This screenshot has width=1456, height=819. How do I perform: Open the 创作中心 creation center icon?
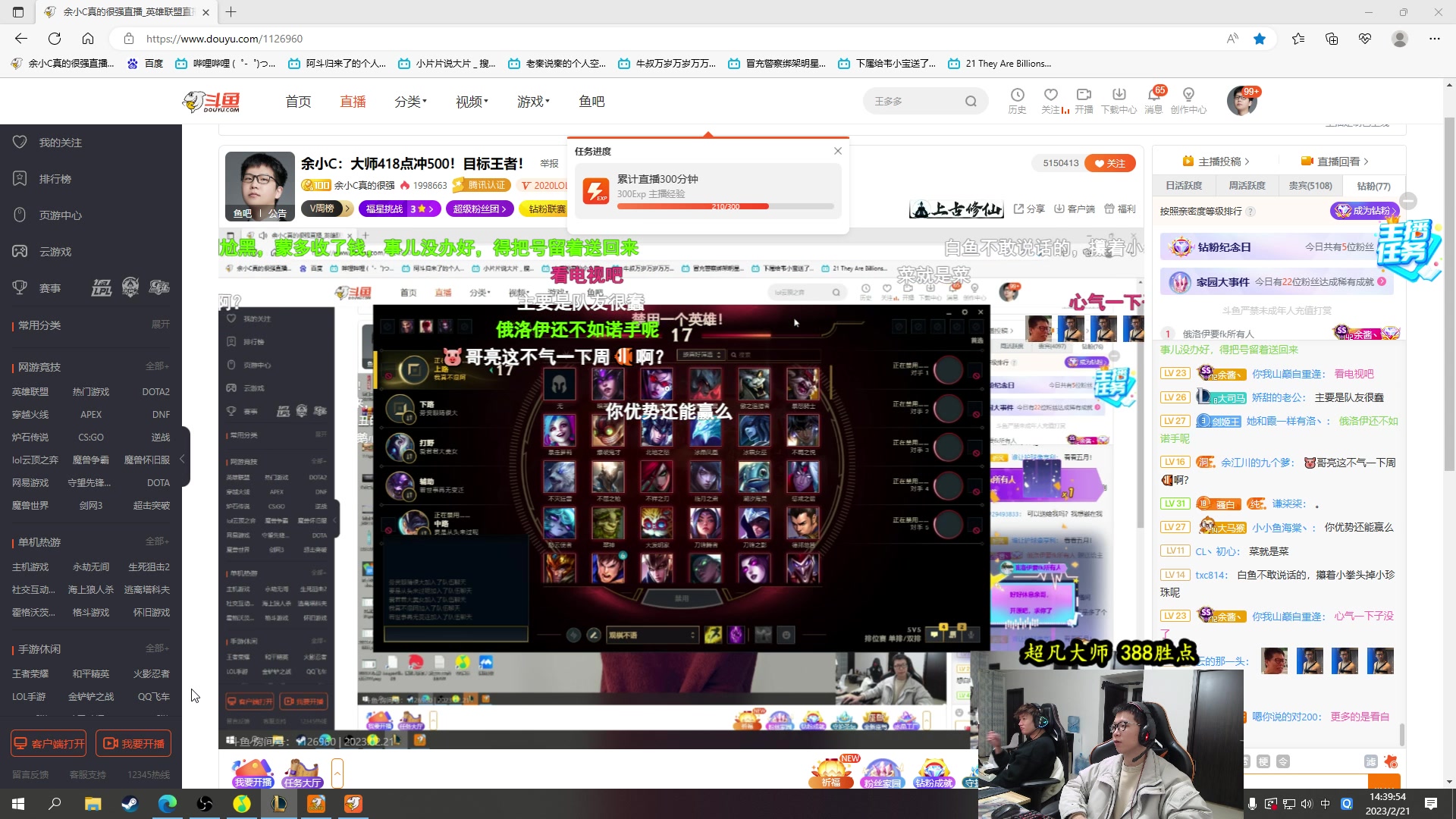click(x=1189, y=101)
